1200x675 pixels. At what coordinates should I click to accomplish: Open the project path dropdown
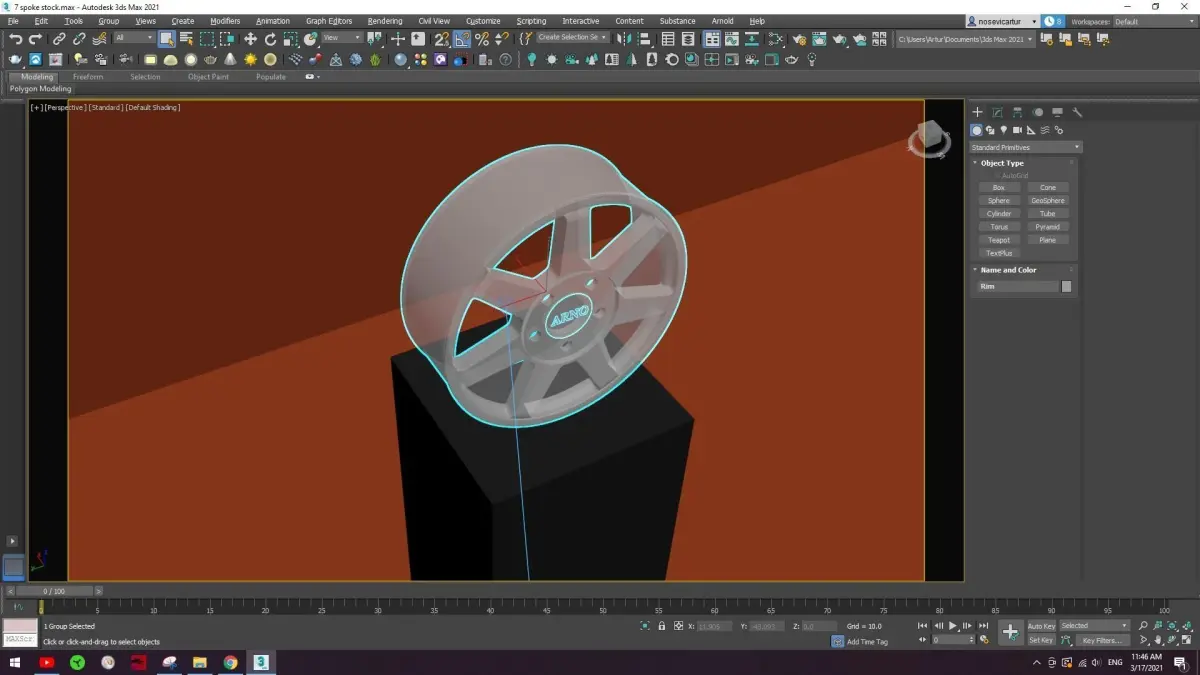[x=965, y=38]
